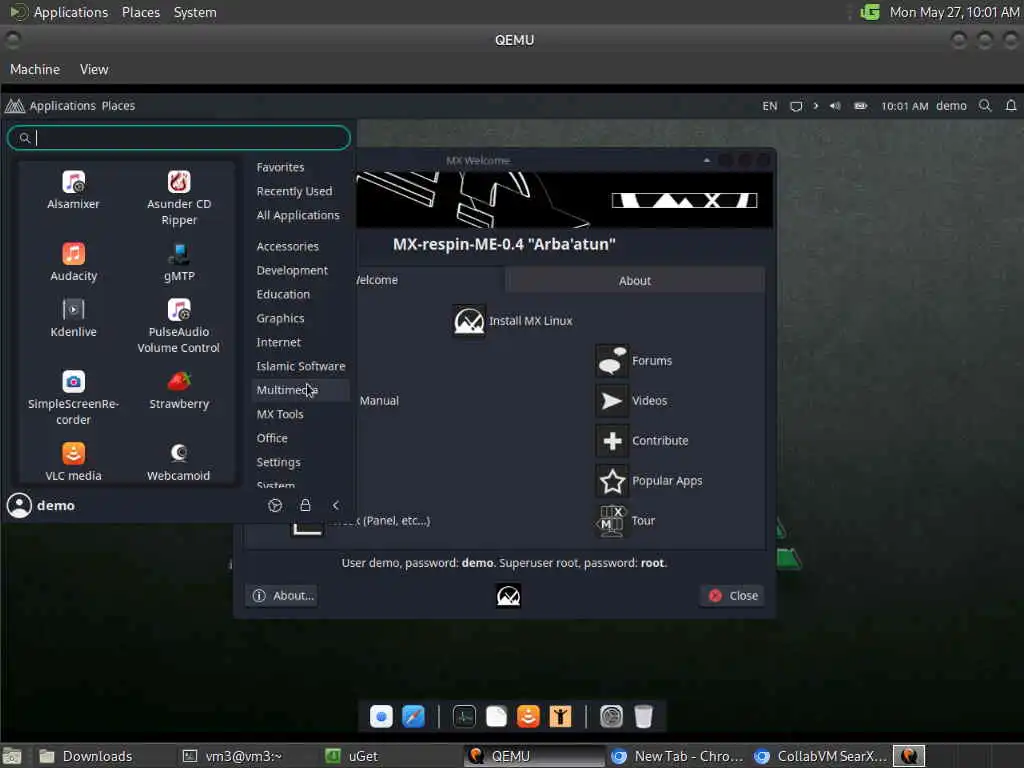Select Internet category
This screenshot has width=1024, height=768.
pyautogui.click(x=278, y=342)
